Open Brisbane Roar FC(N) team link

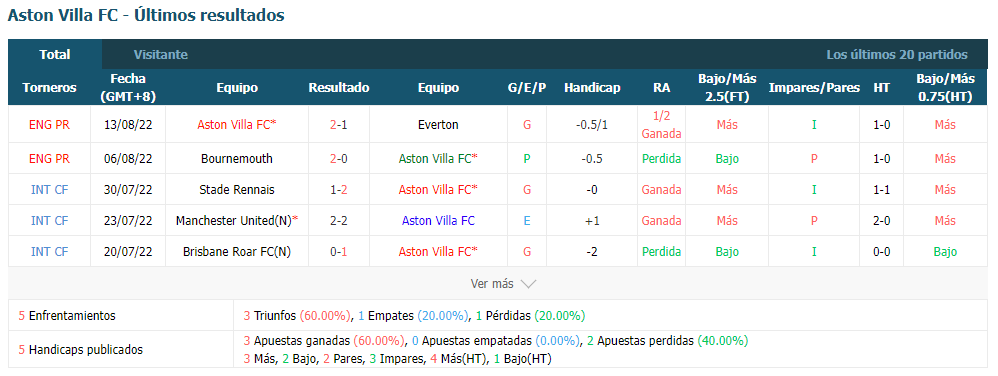(x=236, y=252)
